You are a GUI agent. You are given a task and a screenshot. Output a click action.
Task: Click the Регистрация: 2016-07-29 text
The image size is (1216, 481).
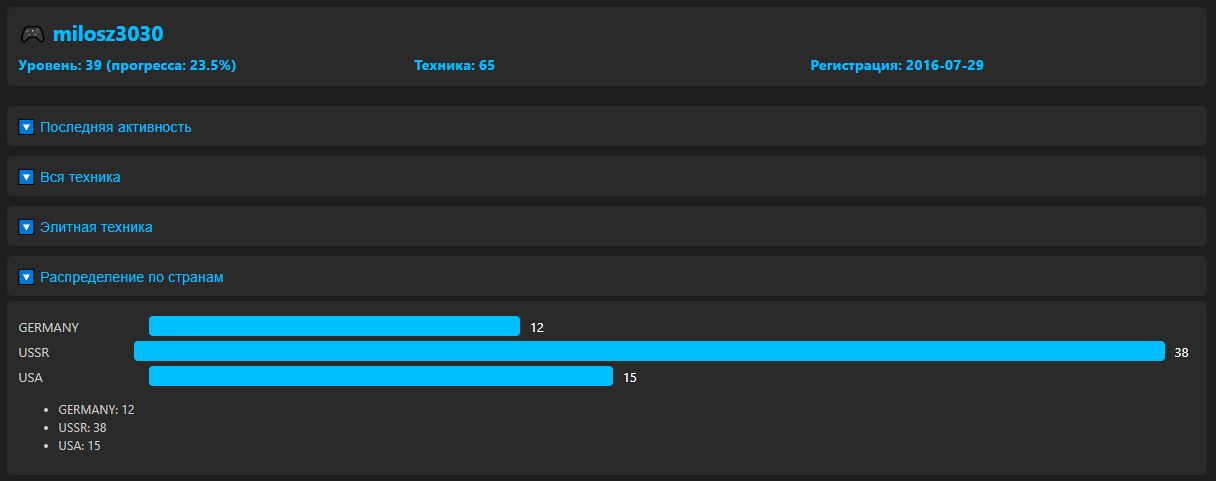coord(897,66)
